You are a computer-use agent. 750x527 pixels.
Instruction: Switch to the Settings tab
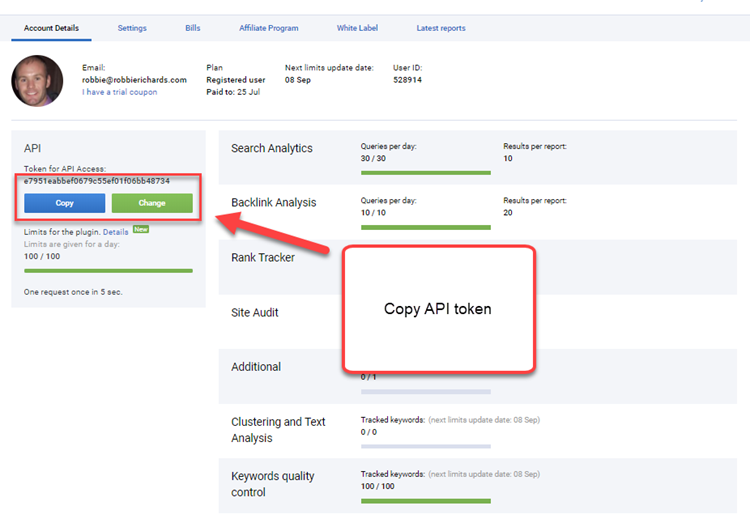click(132, 28)
